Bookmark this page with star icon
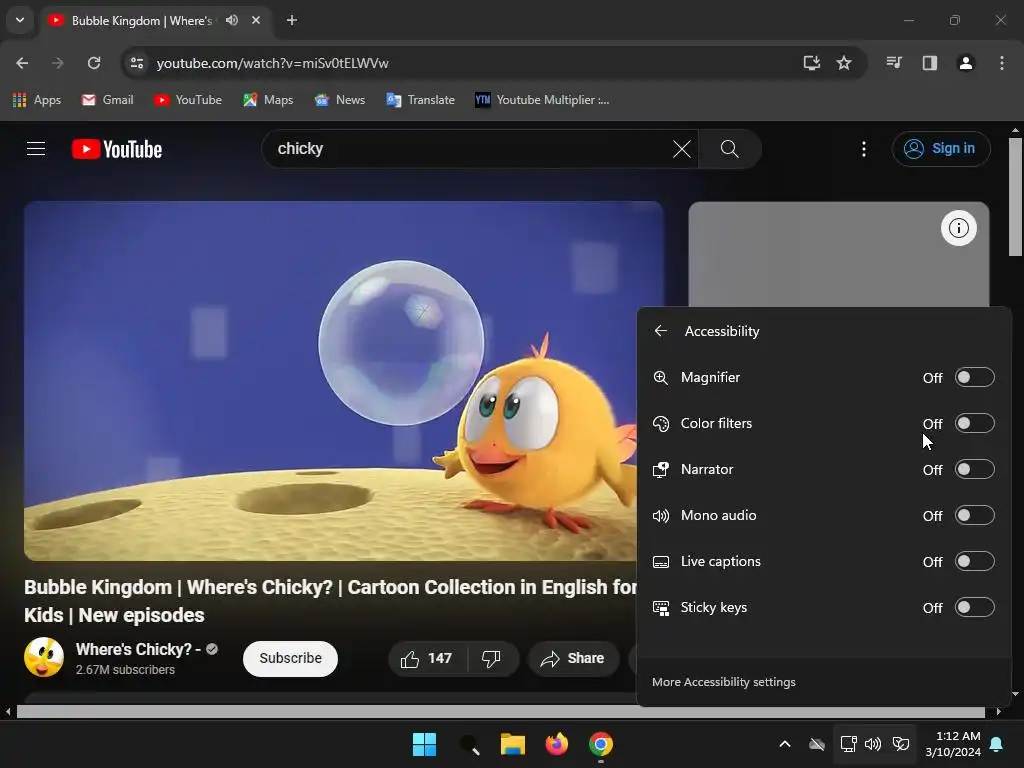1024x768 pixels. [x=844, y=63]
